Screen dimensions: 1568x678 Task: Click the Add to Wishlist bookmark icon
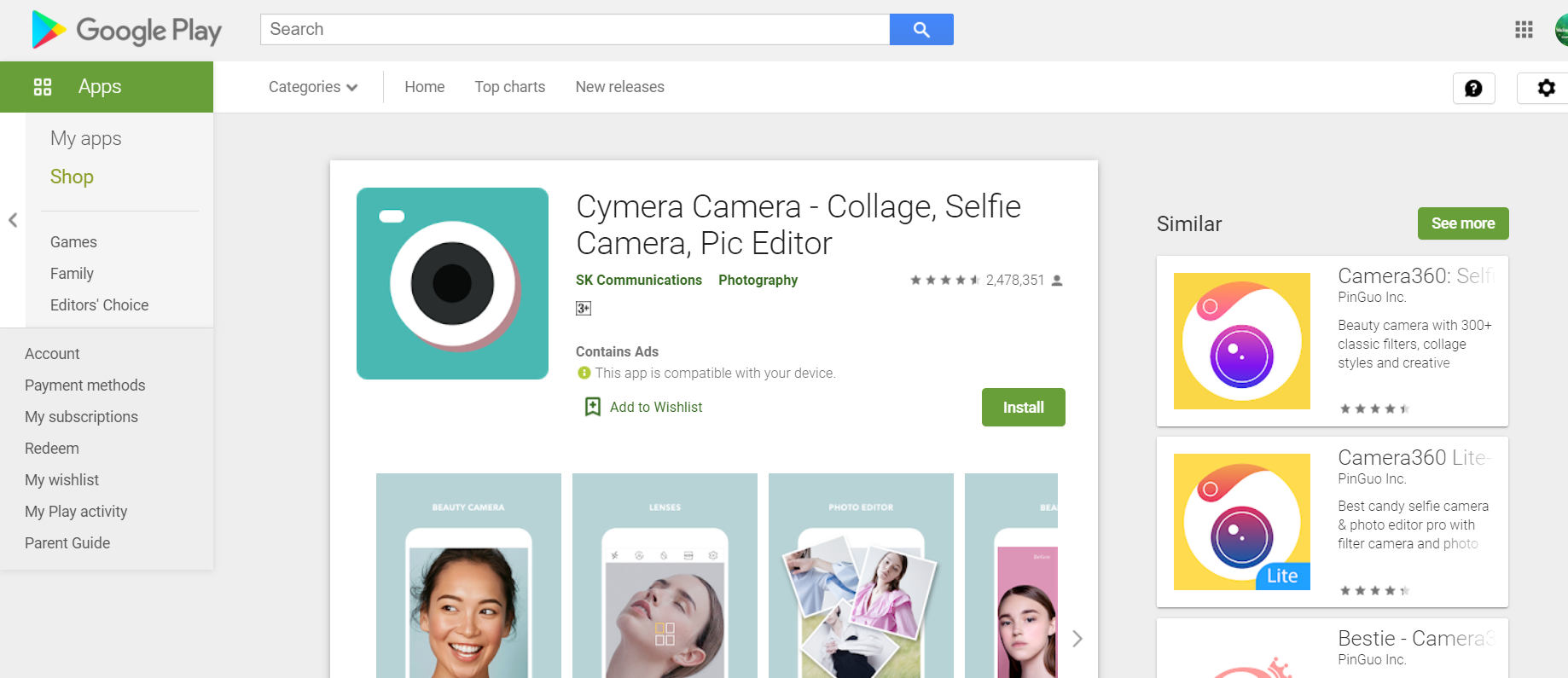click(592, 407)
